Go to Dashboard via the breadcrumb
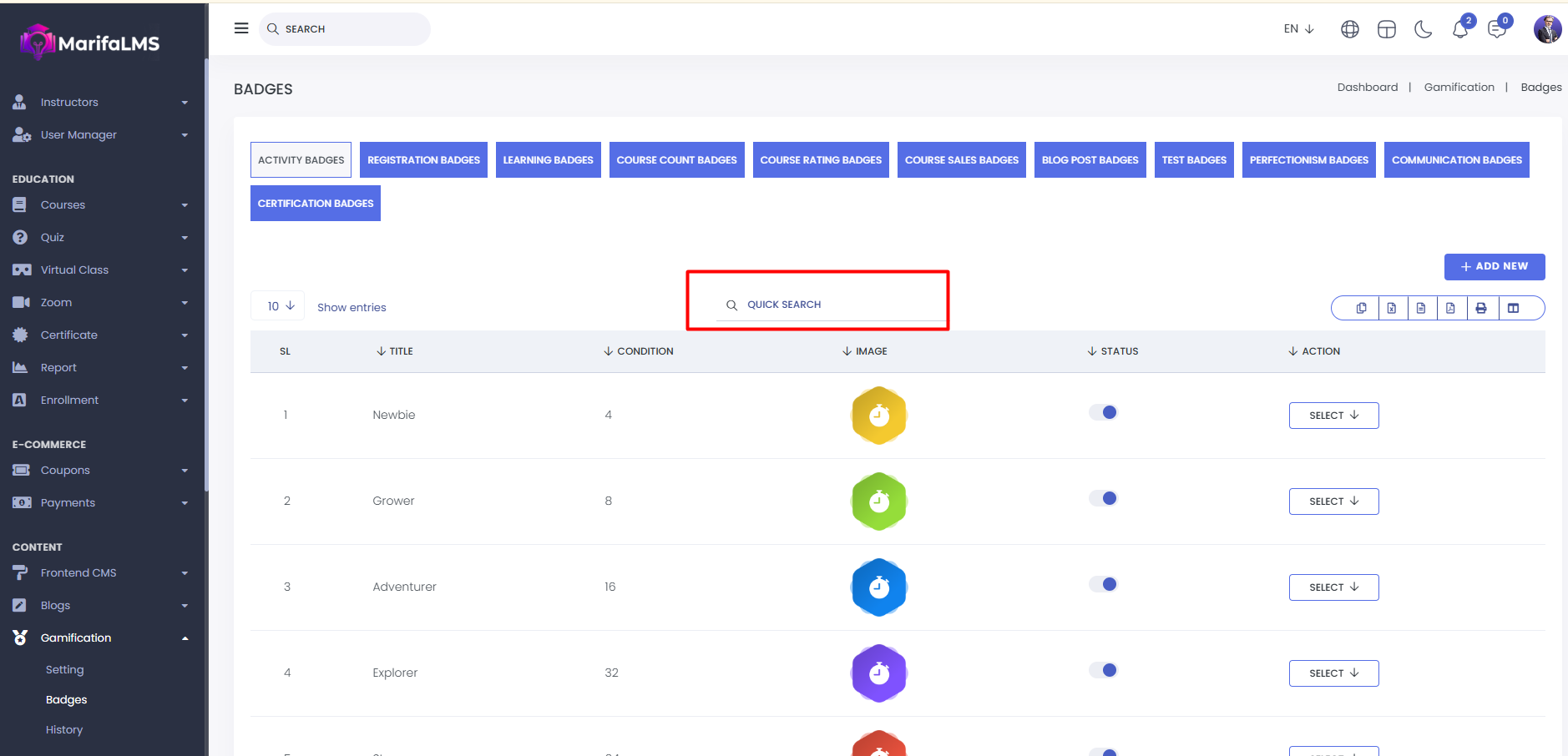The image size is (1568, 756). pyautogui.click(x=1367, y=88)
